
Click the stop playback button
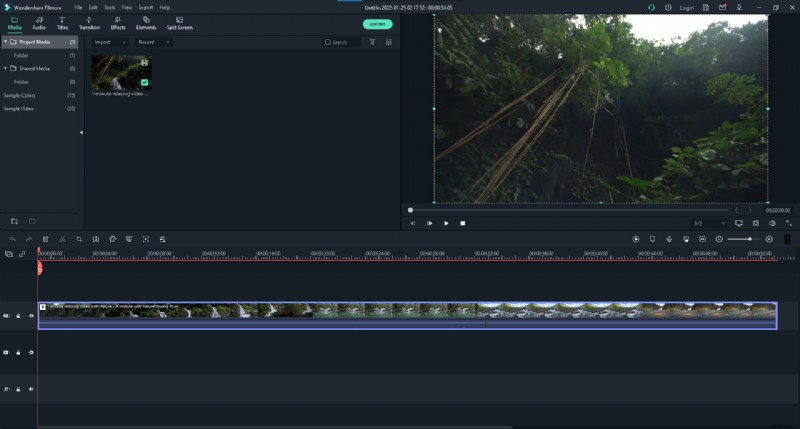(462, 223)
